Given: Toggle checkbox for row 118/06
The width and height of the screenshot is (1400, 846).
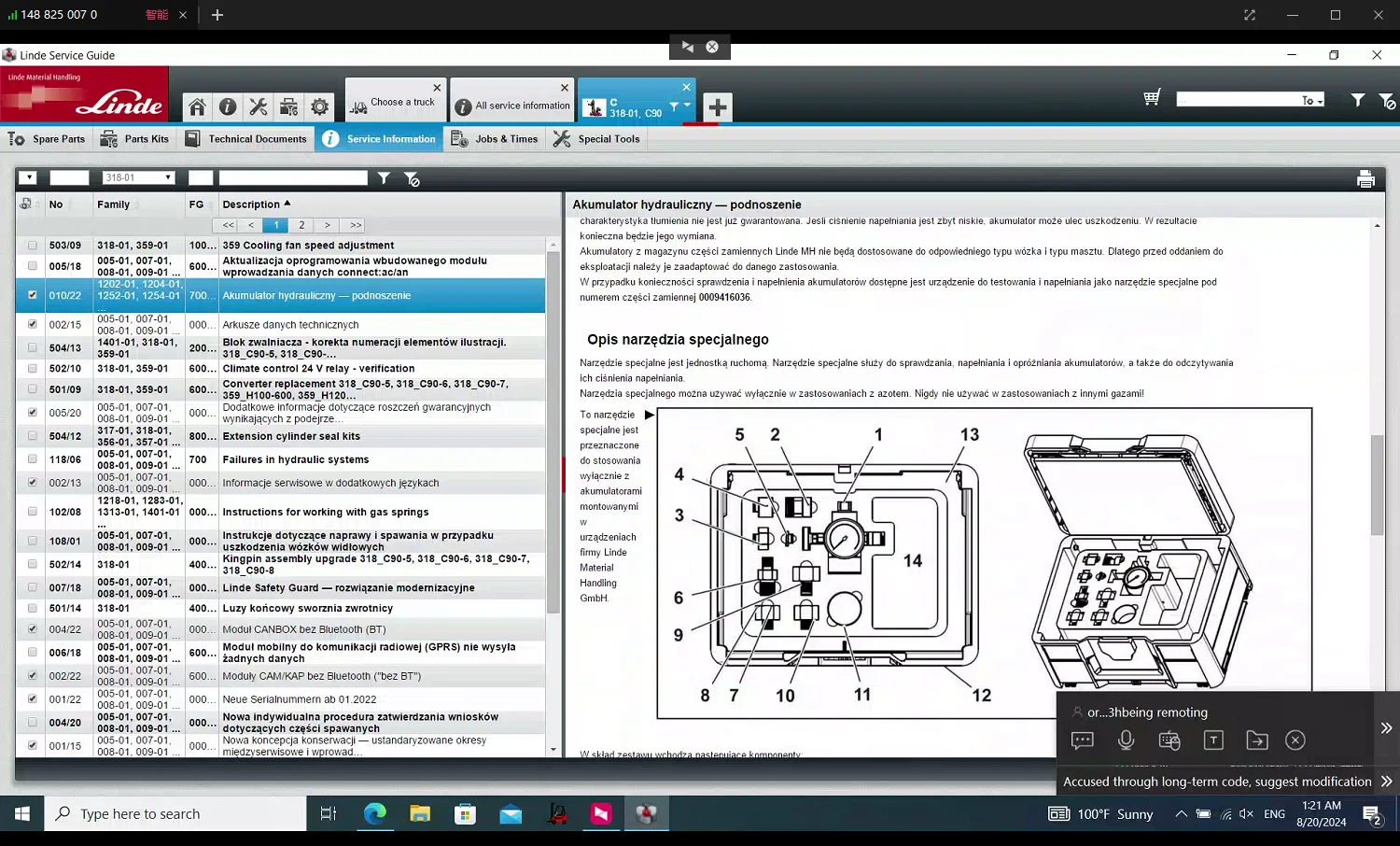Looking at the screenshot, I should click(33, 459).
